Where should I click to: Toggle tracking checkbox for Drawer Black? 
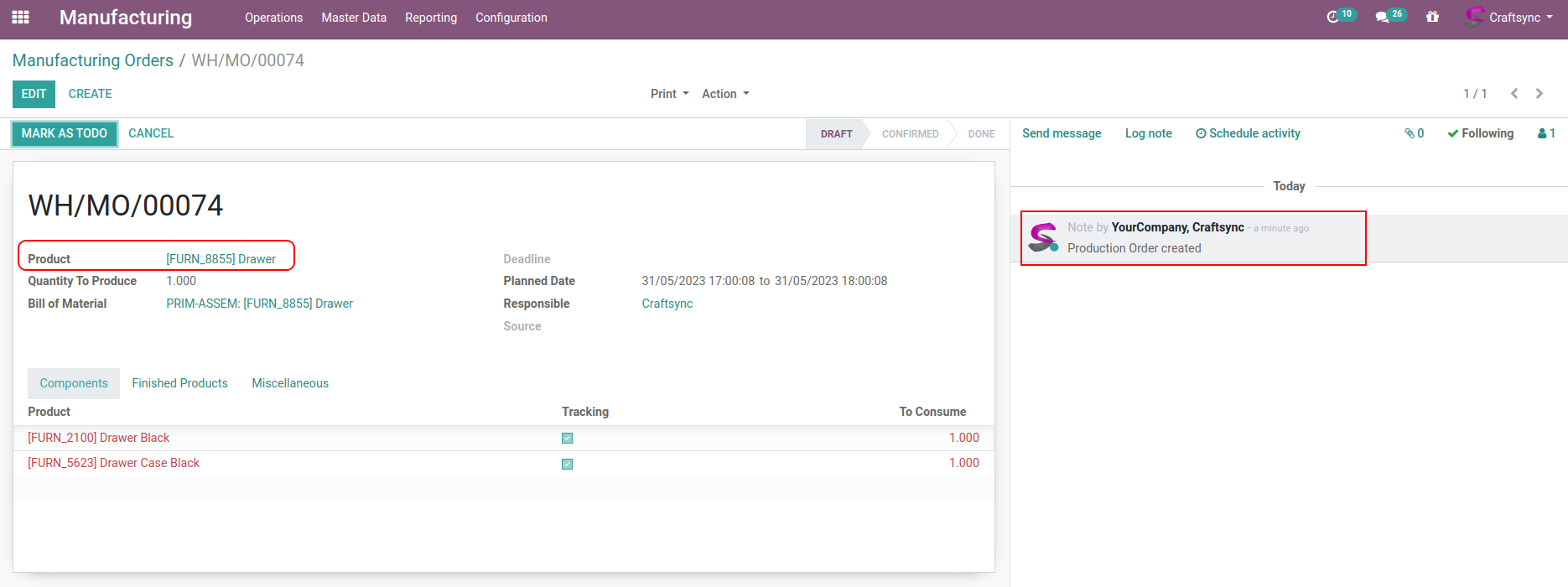click(x=567, y=438)
